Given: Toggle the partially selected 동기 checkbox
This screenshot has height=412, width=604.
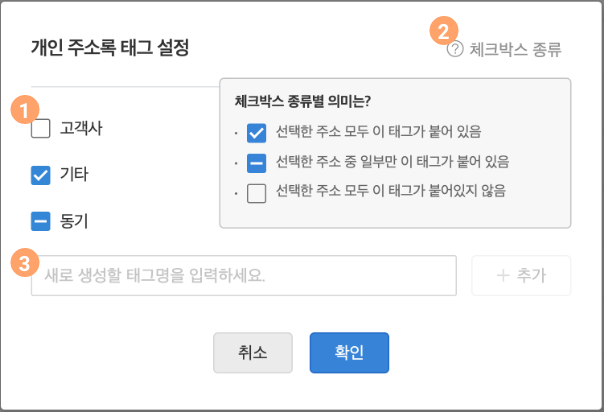Looking at the screenshot, I should [40, 221].
